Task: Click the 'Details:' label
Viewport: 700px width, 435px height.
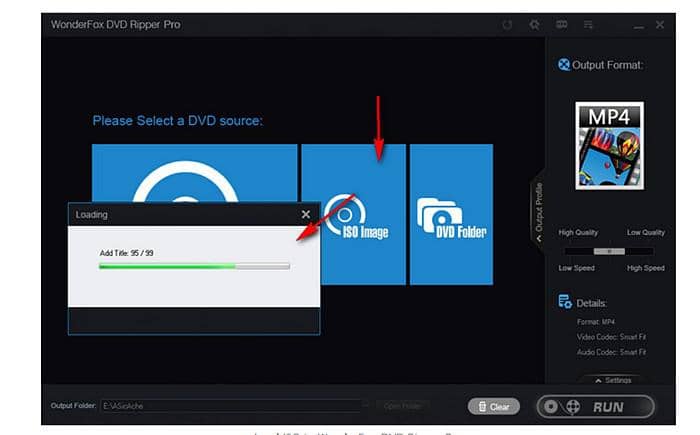Action: click(591, 303)
